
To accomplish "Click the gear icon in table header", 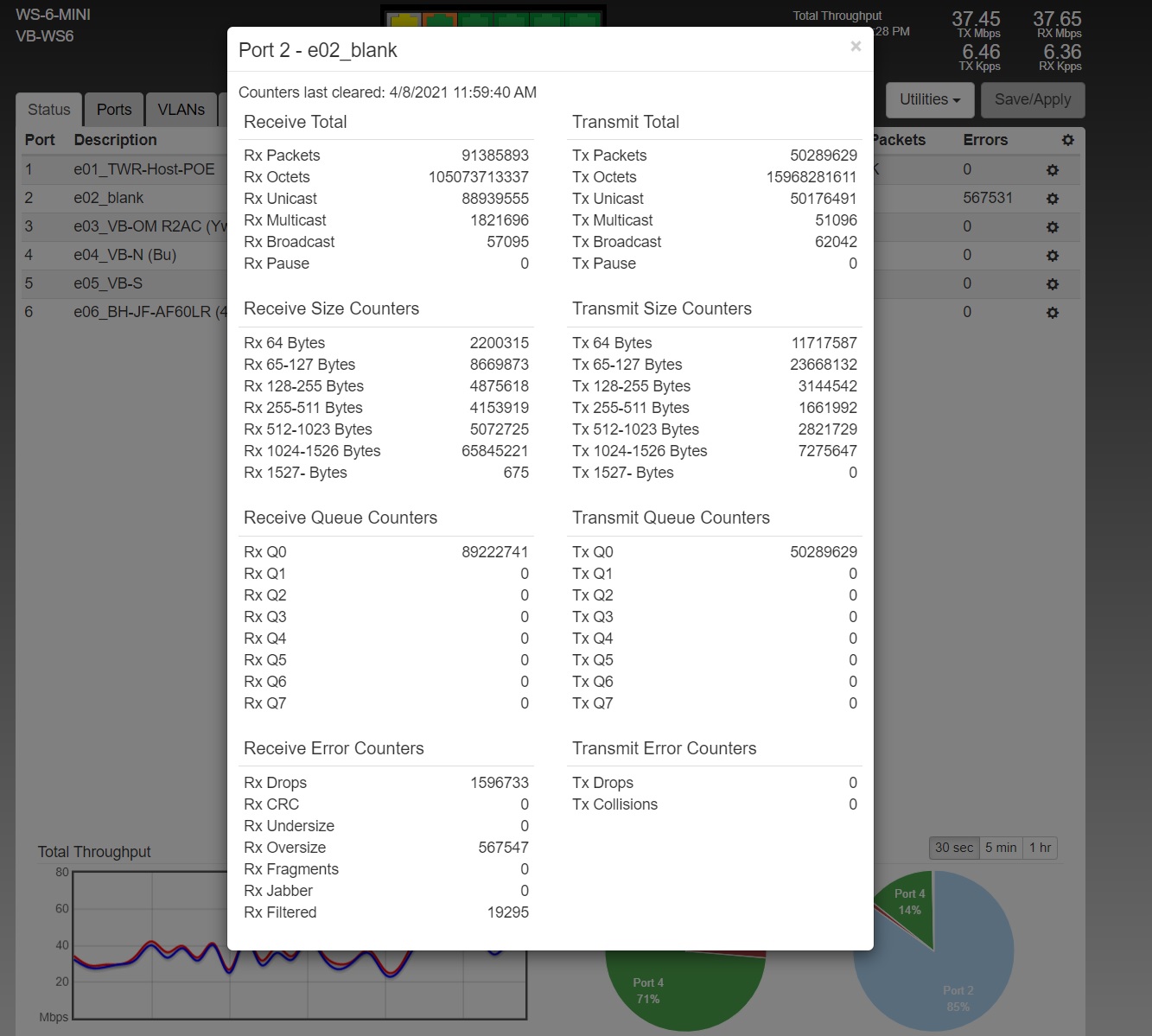I will tap(1067, 140).
